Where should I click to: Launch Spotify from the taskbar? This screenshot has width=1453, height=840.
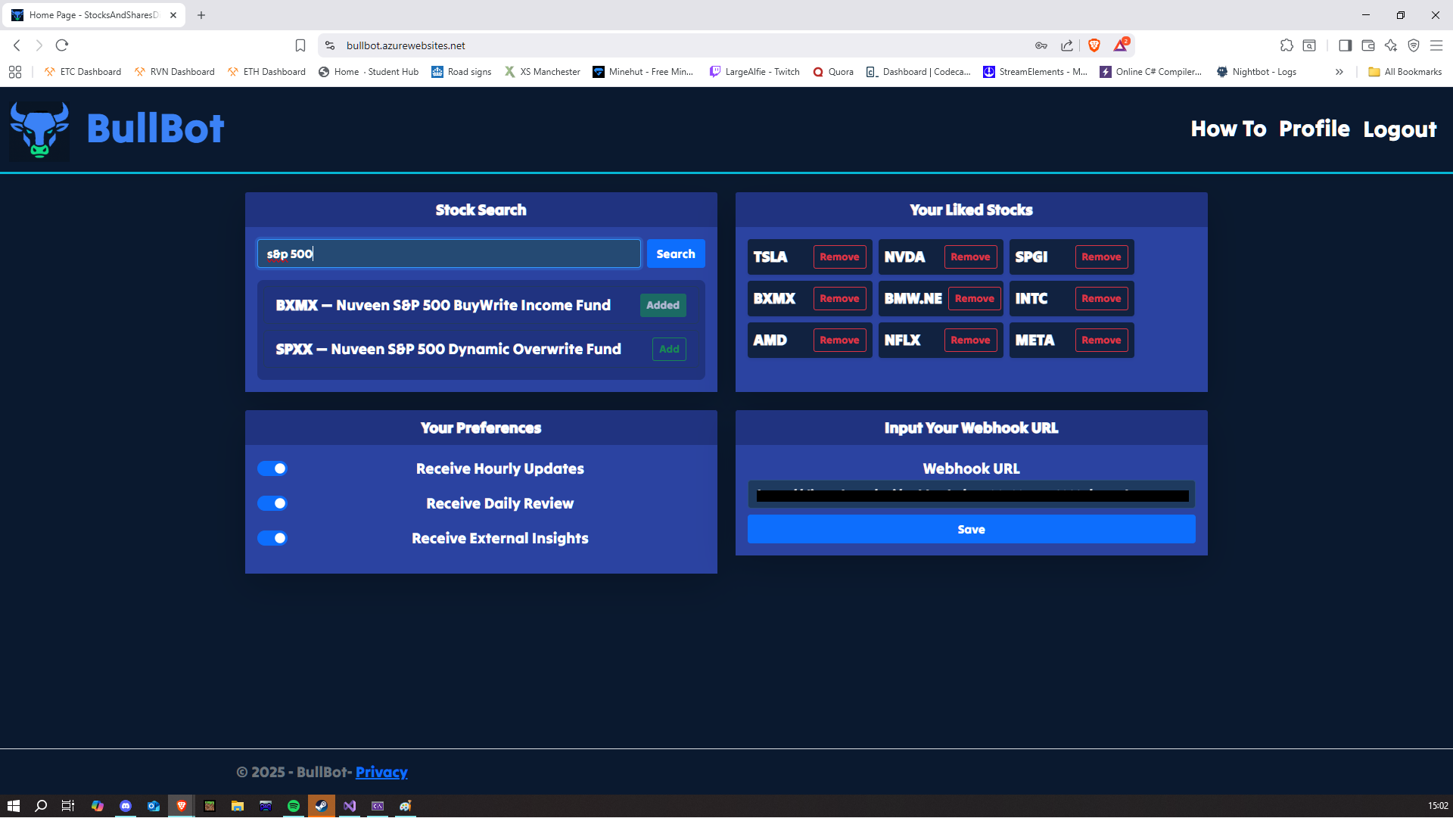tap(294, 806)
